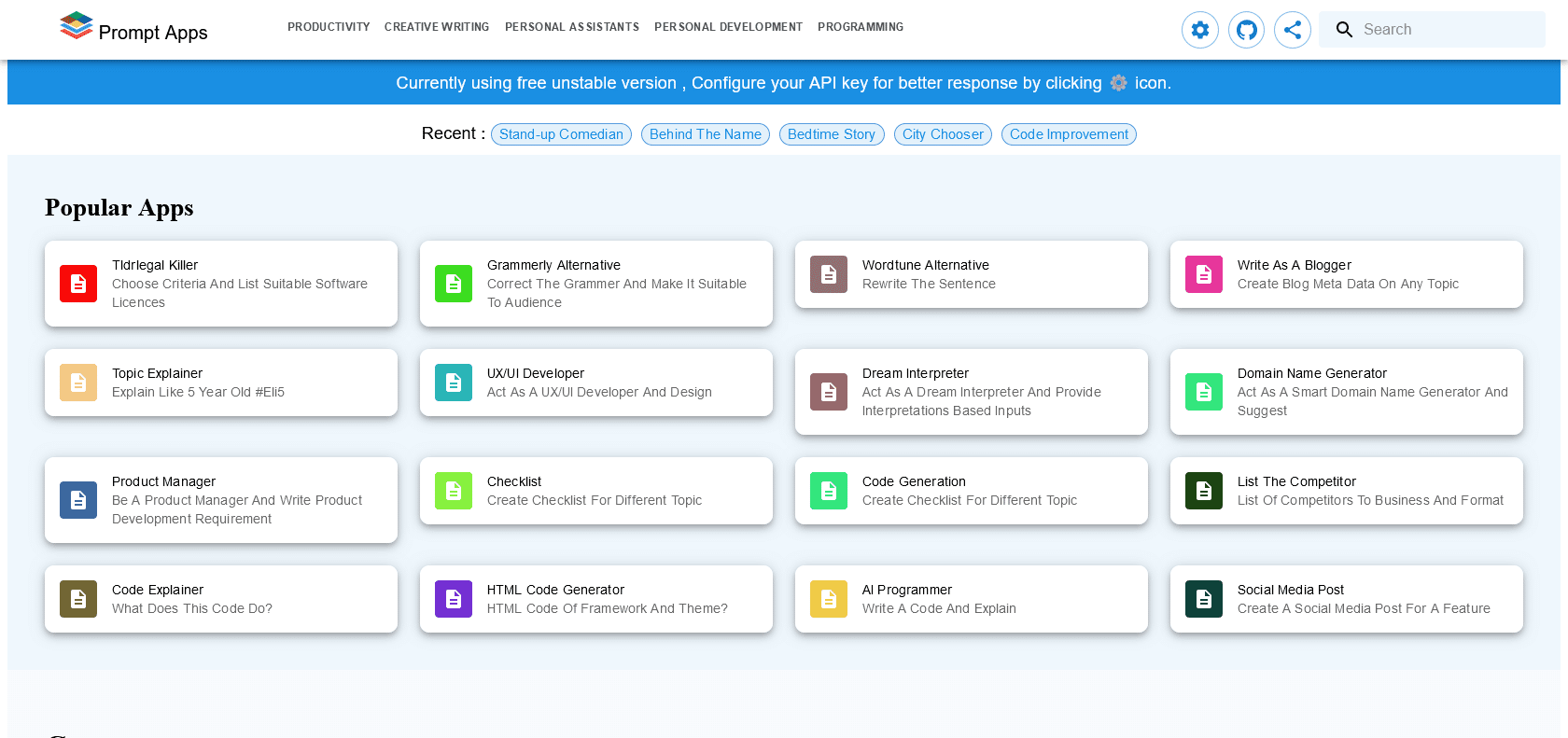Viewport: 1568px width, 738px height.
Task: Click the Dream Interpreter document icon
Action: [829, 392]
